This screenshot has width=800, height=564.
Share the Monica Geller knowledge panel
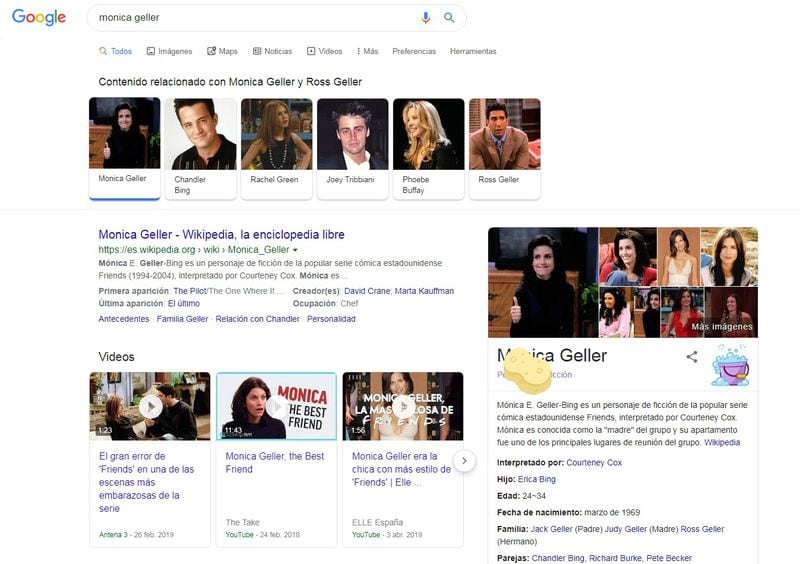click(x=692, y=357)
